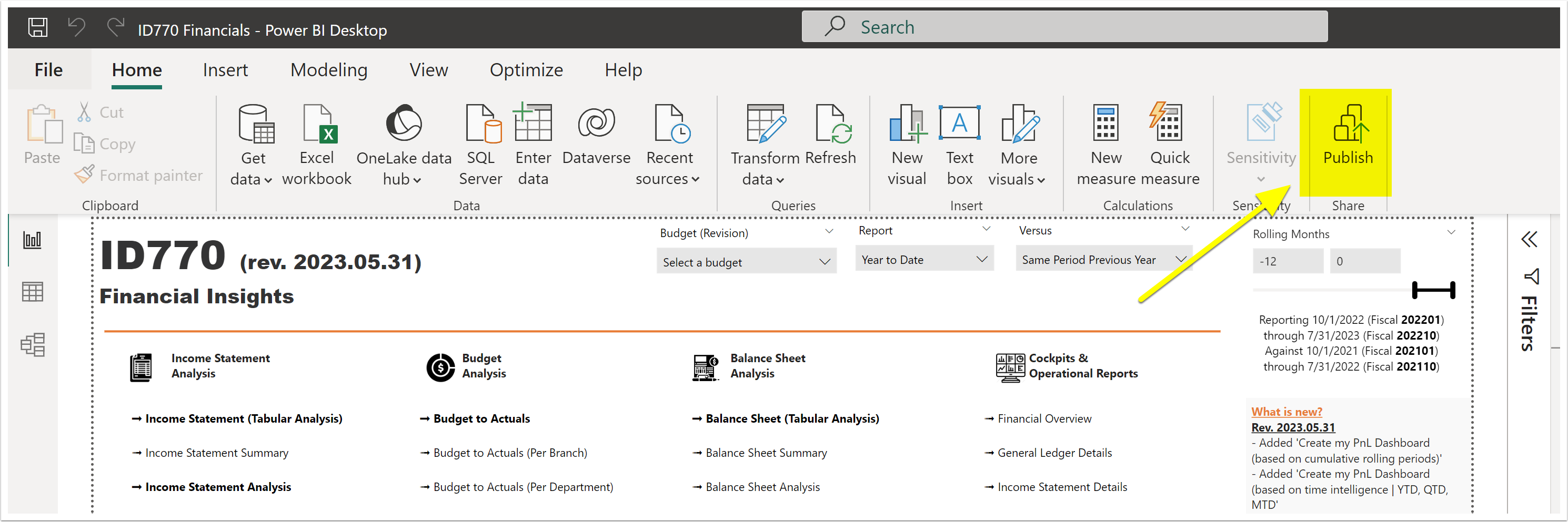Open the Optimize tab

pos(526,70)
